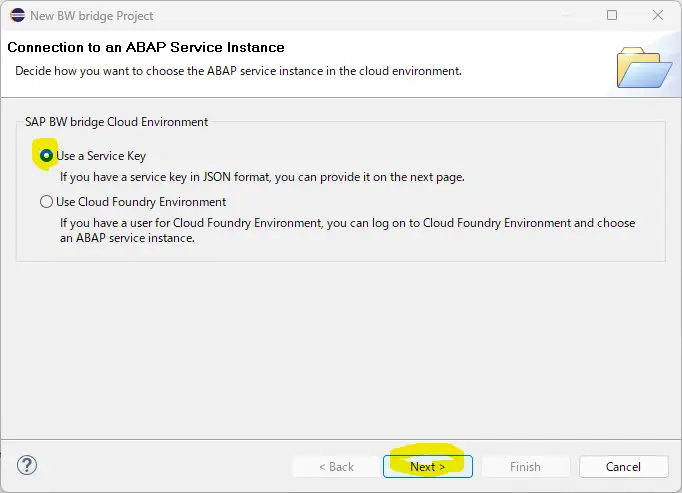
Task: Click the 'Use a Service Key' label text
Action: point(101,156)
